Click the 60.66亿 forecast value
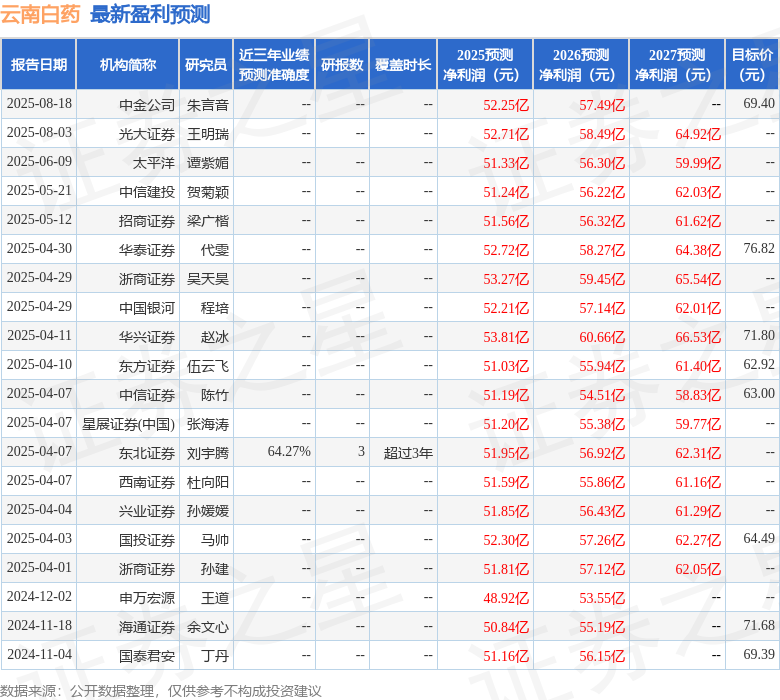The height and width of the screenshot is (700, 780). [x=602, y=336]
